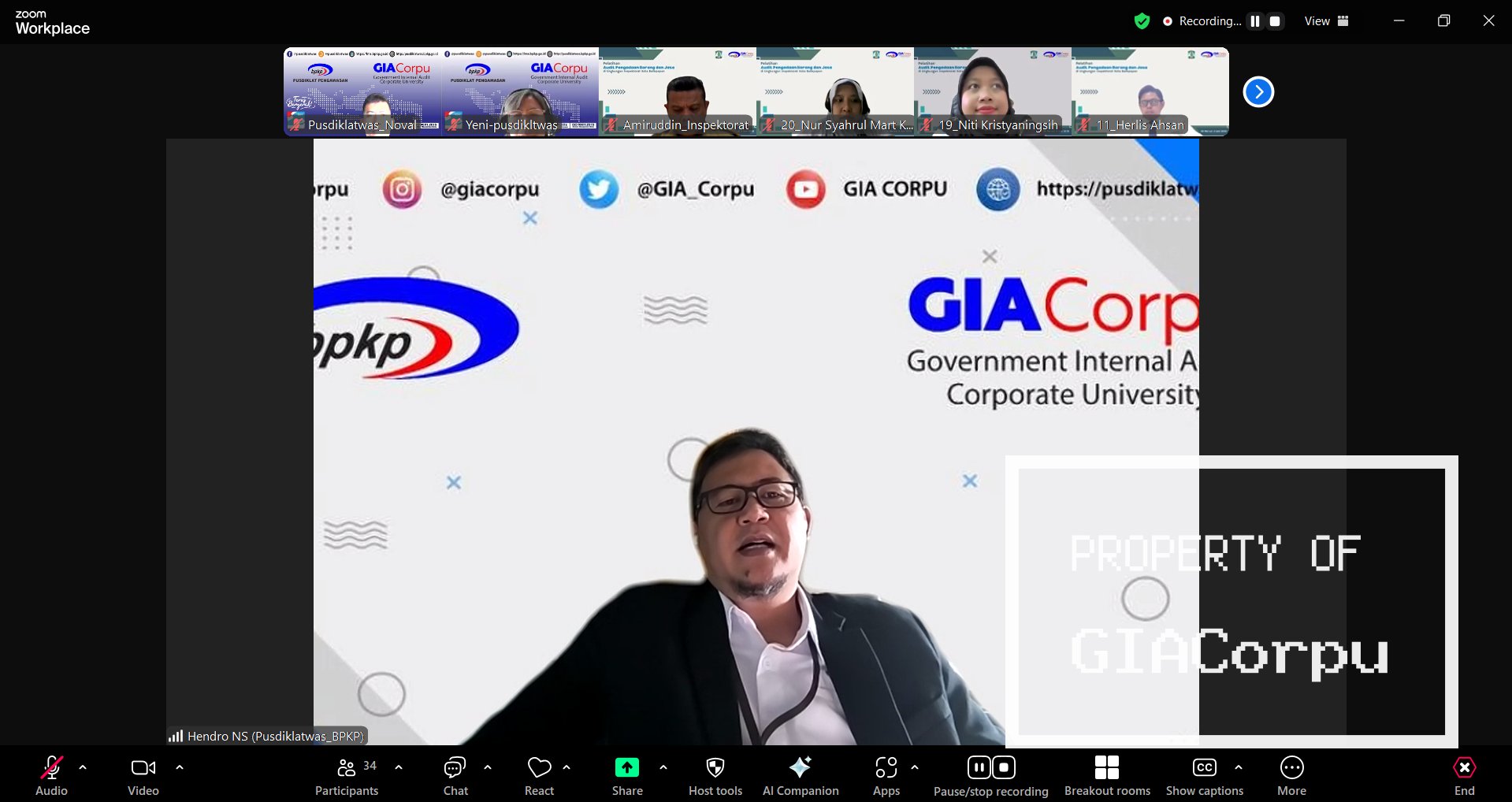1512x802 pixels.
Task: Unmute the microphone Audio button
Action: pyautogui.click(x=52, y=776)
